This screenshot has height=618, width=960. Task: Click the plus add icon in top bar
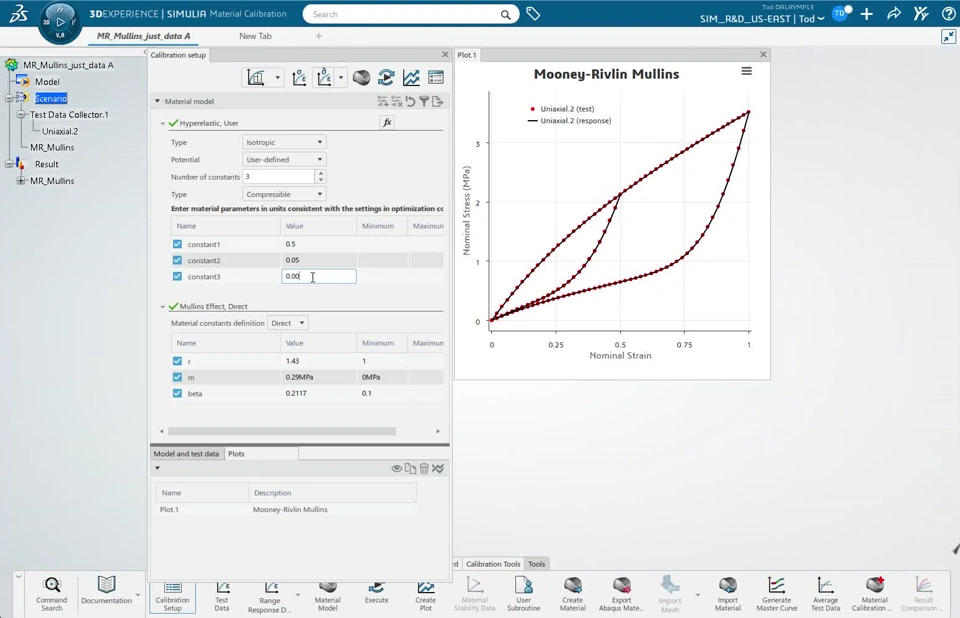tap(866, 14)
